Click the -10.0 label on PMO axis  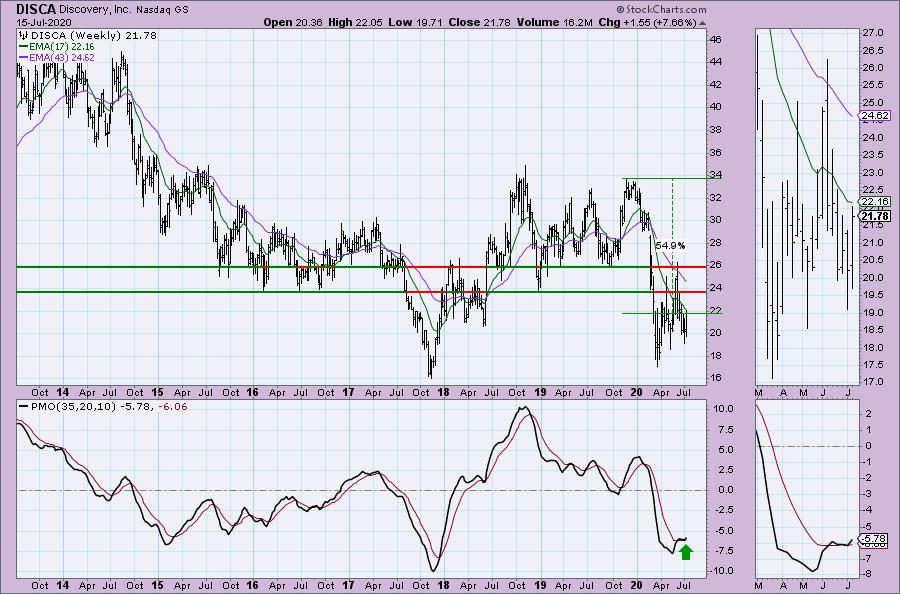[721, 571]
